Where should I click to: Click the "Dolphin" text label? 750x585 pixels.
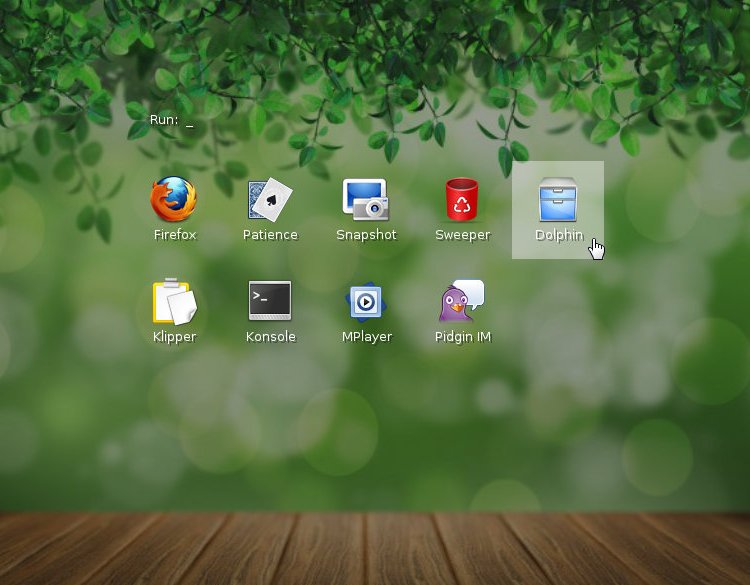tap(559, 235)
